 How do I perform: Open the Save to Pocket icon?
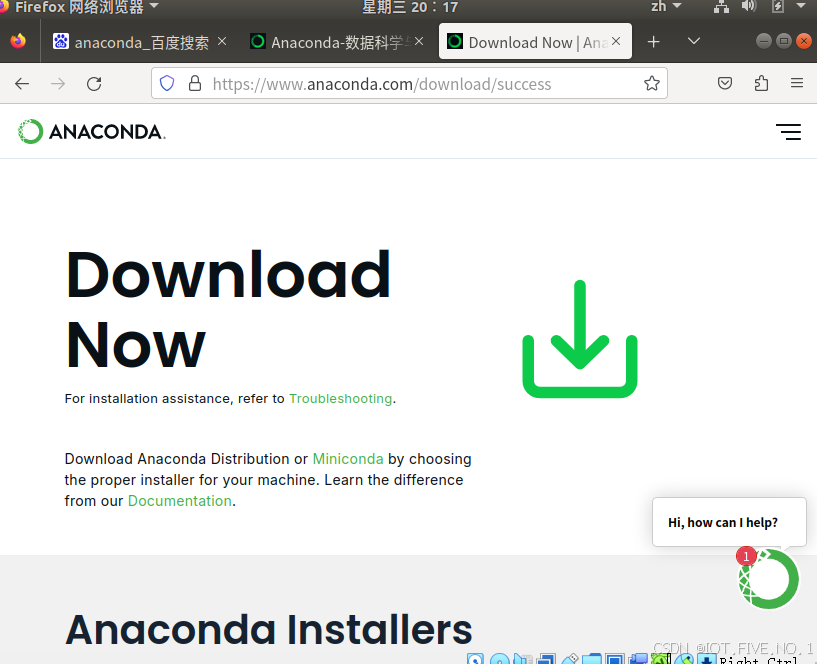pyautogui.click(x=725, y=83)
